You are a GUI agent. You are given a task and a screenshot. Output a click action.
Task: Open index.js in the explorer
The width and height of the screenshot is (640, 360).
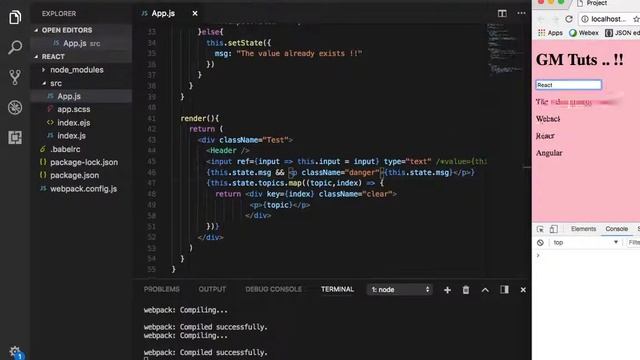tap(71, 136)
